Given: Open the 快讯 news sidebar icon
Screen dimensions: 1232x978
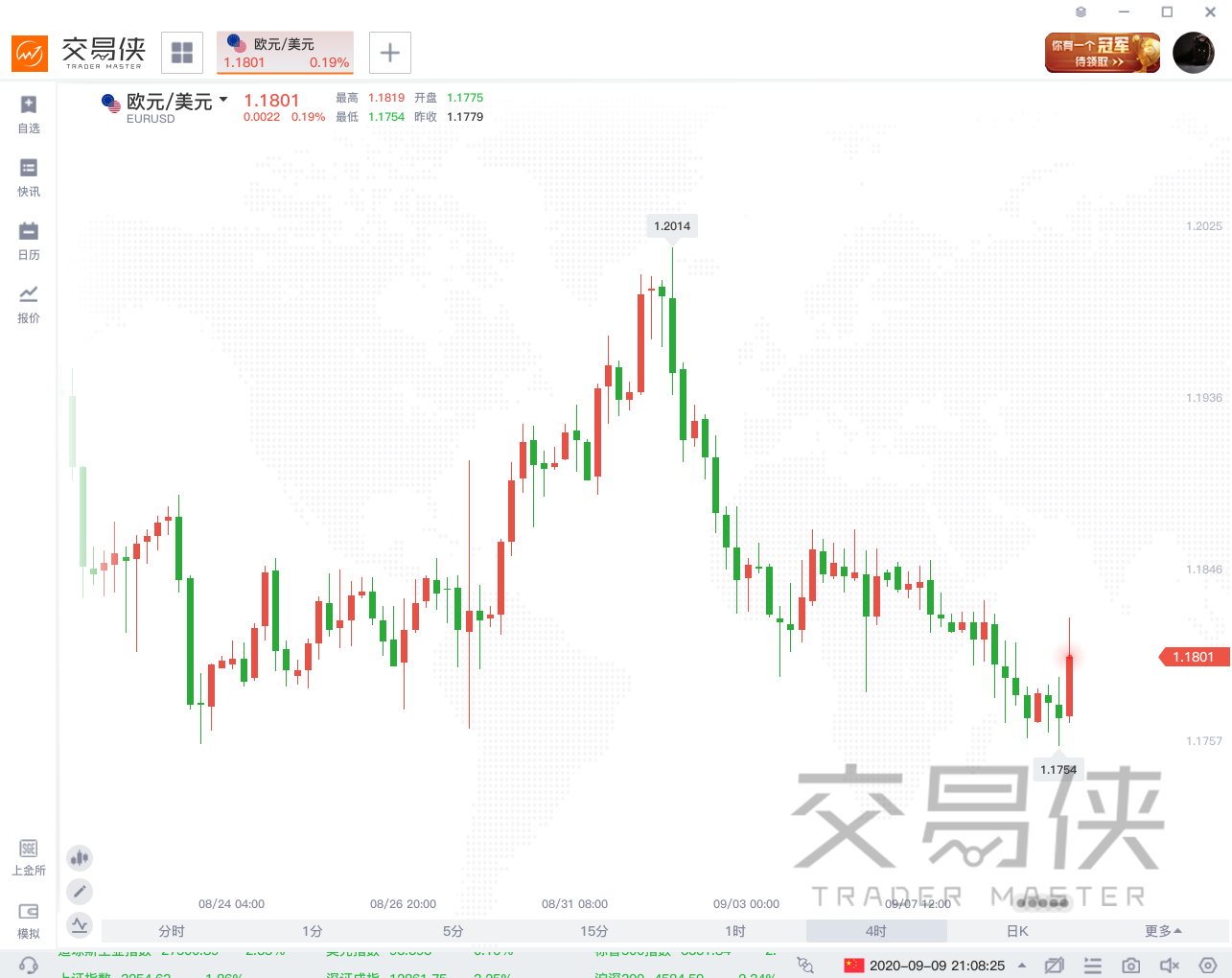Looking at the screenshot, I should click(29, 177).
